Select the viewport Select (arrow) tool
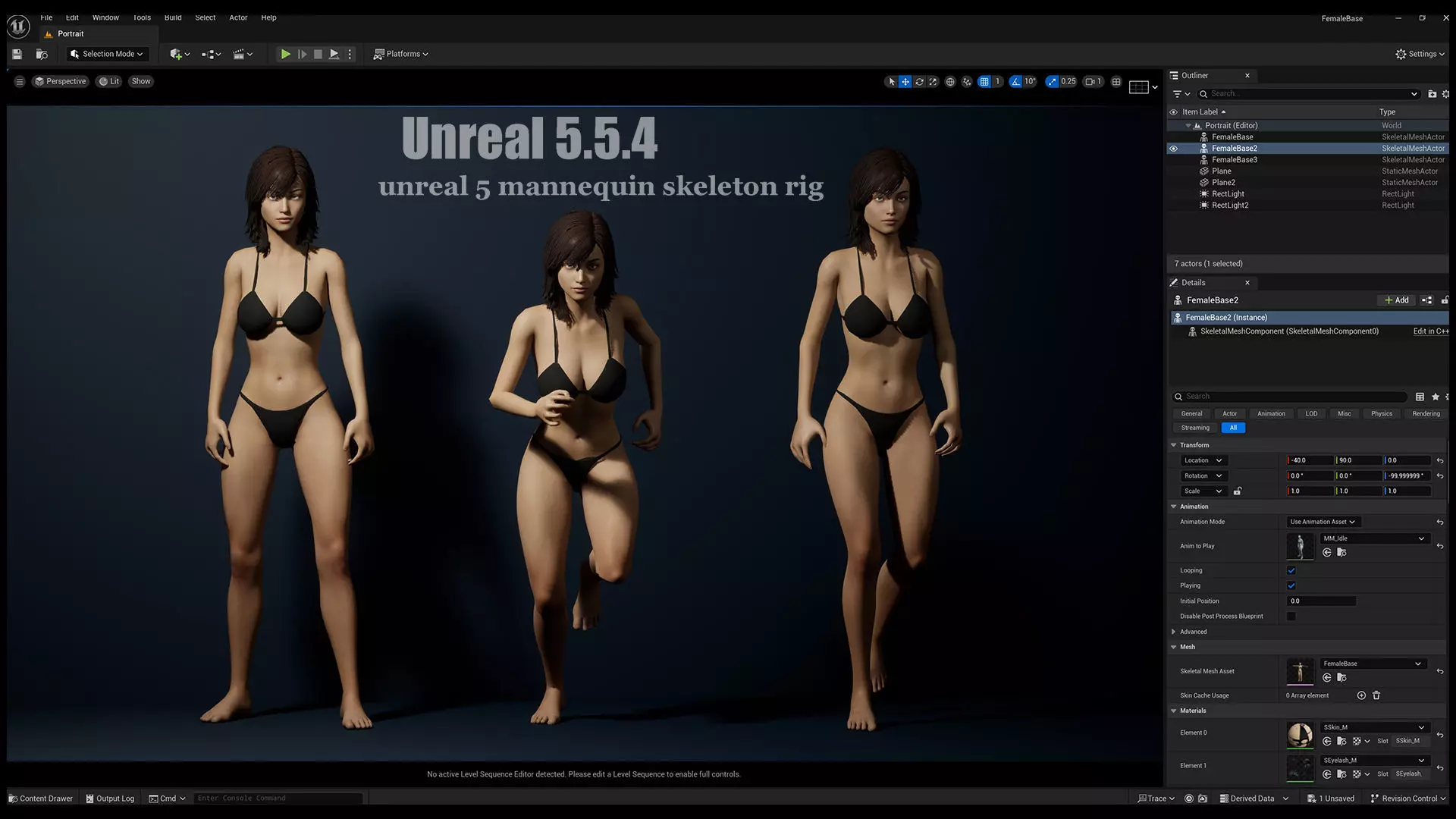 coord(891,81)
